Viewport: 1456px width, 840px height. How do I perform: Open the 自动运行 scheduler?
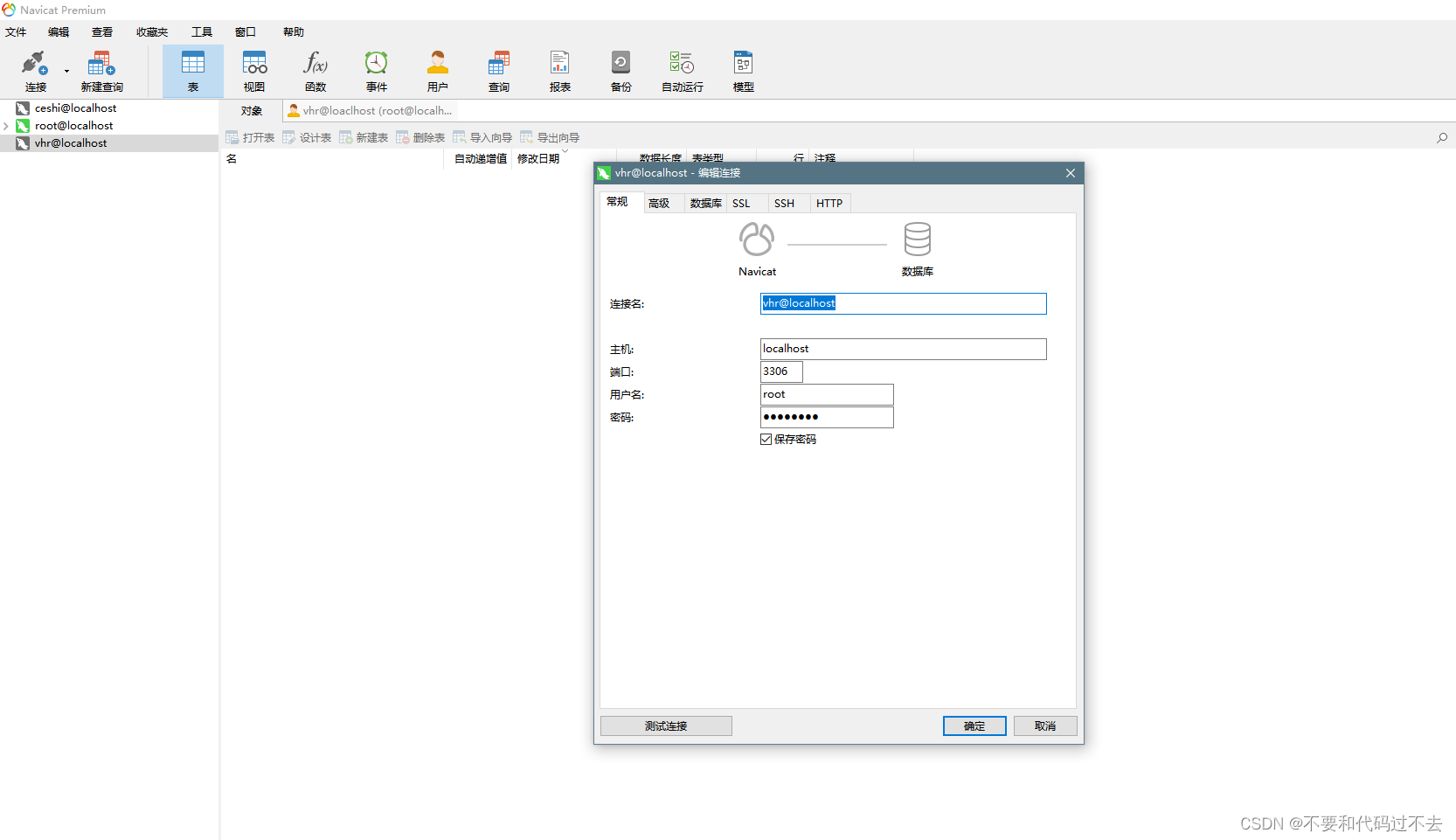coord(681,70)
